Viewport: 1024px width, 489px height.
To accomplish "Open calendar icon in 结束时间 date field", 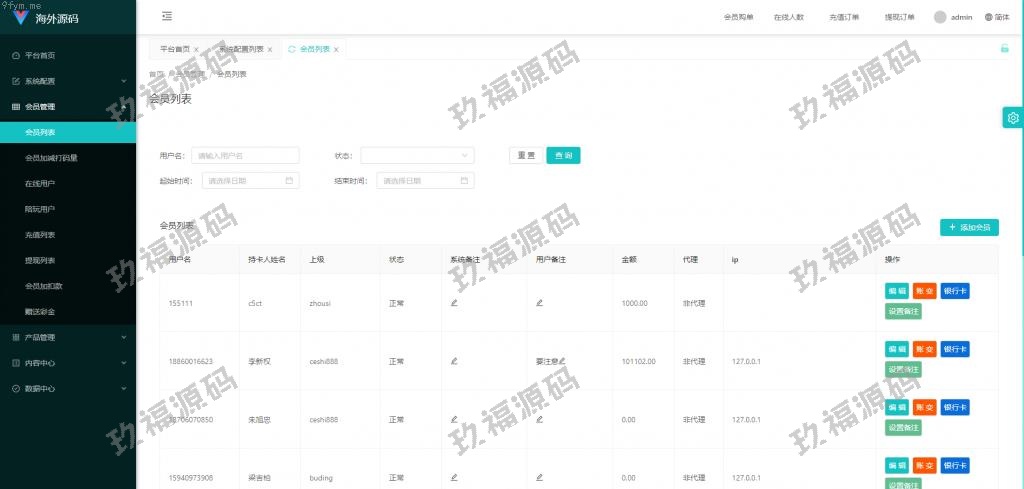I will point(464,181).
